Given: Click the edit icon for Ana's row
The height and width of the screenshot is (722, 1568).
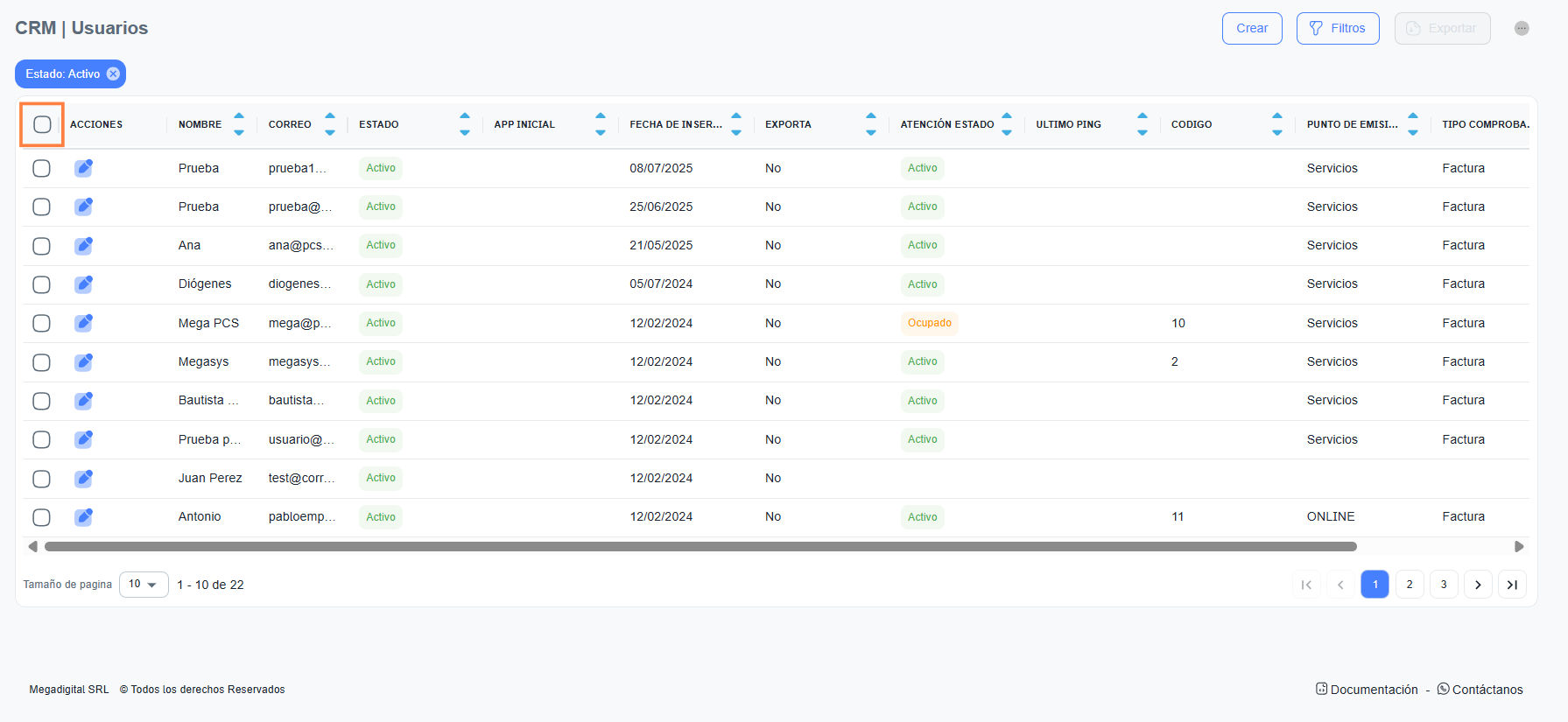Looking at the screenshot, I should pos(83,246).
